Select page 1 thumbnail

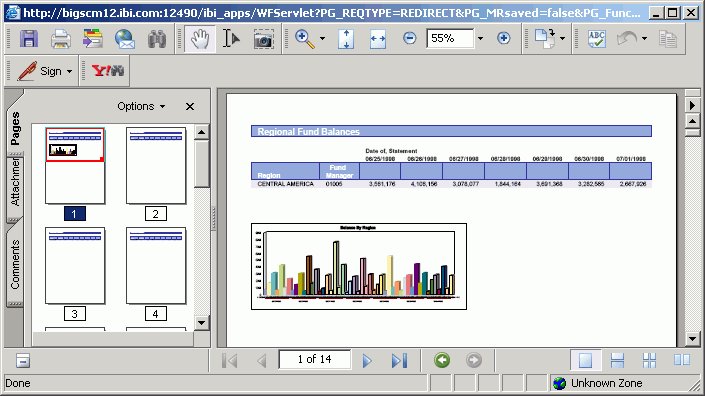click(x=75, y=165)
